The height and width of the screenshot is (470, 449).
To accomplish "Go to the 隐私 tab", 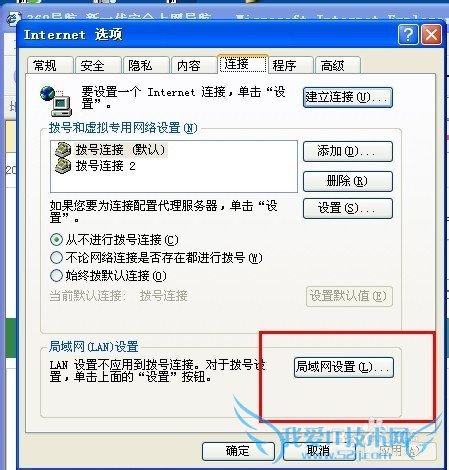I will click(x=146, y=65).
